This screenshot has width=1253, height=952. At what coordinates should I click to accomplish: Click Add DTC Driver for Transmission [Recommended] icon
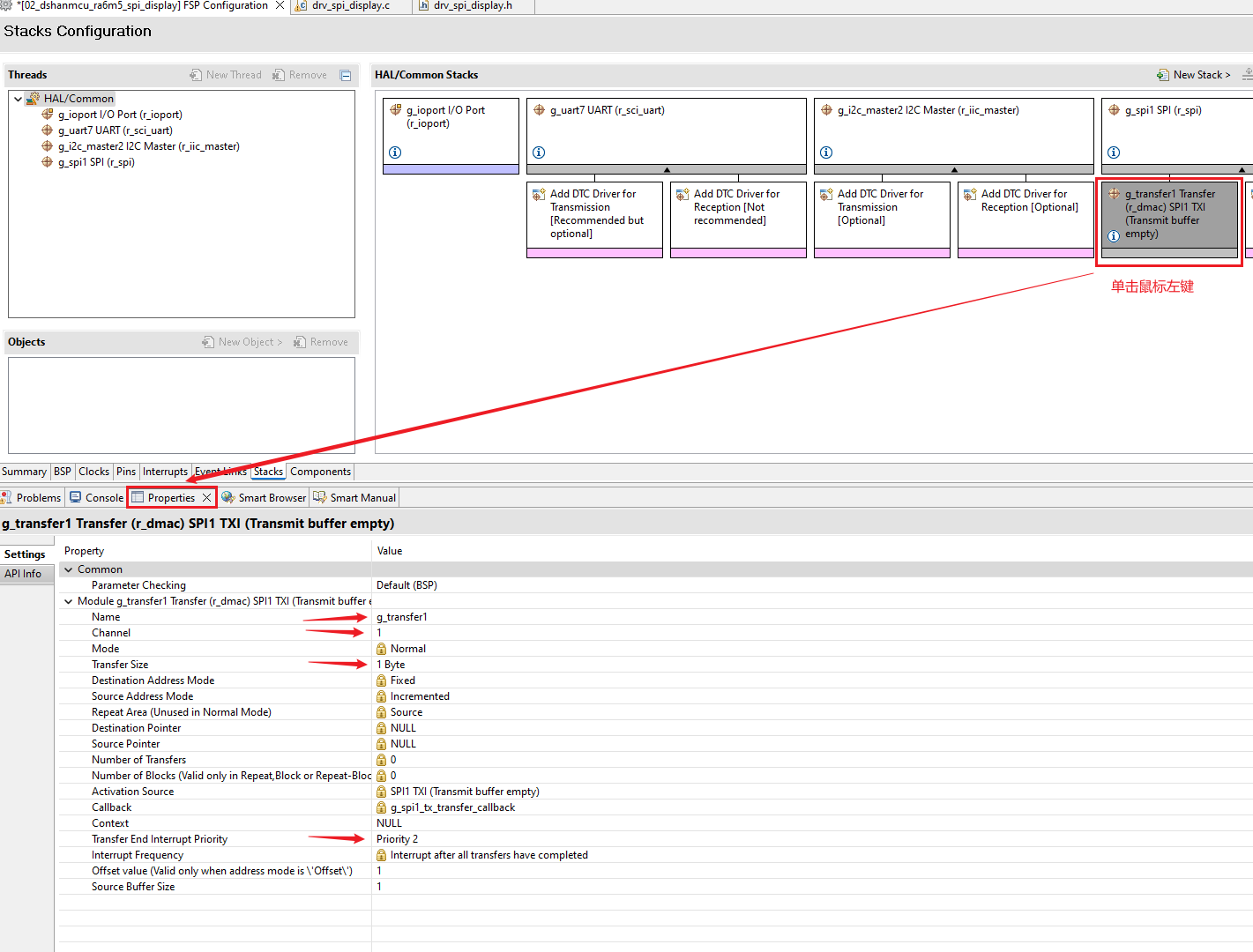tap(539, 194)
